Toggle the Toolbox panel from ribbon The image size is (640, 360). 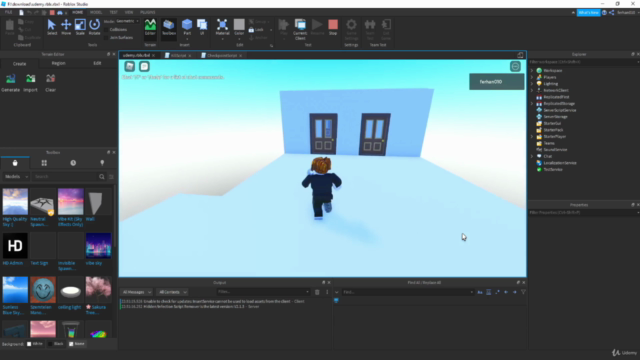click(169, 27)
